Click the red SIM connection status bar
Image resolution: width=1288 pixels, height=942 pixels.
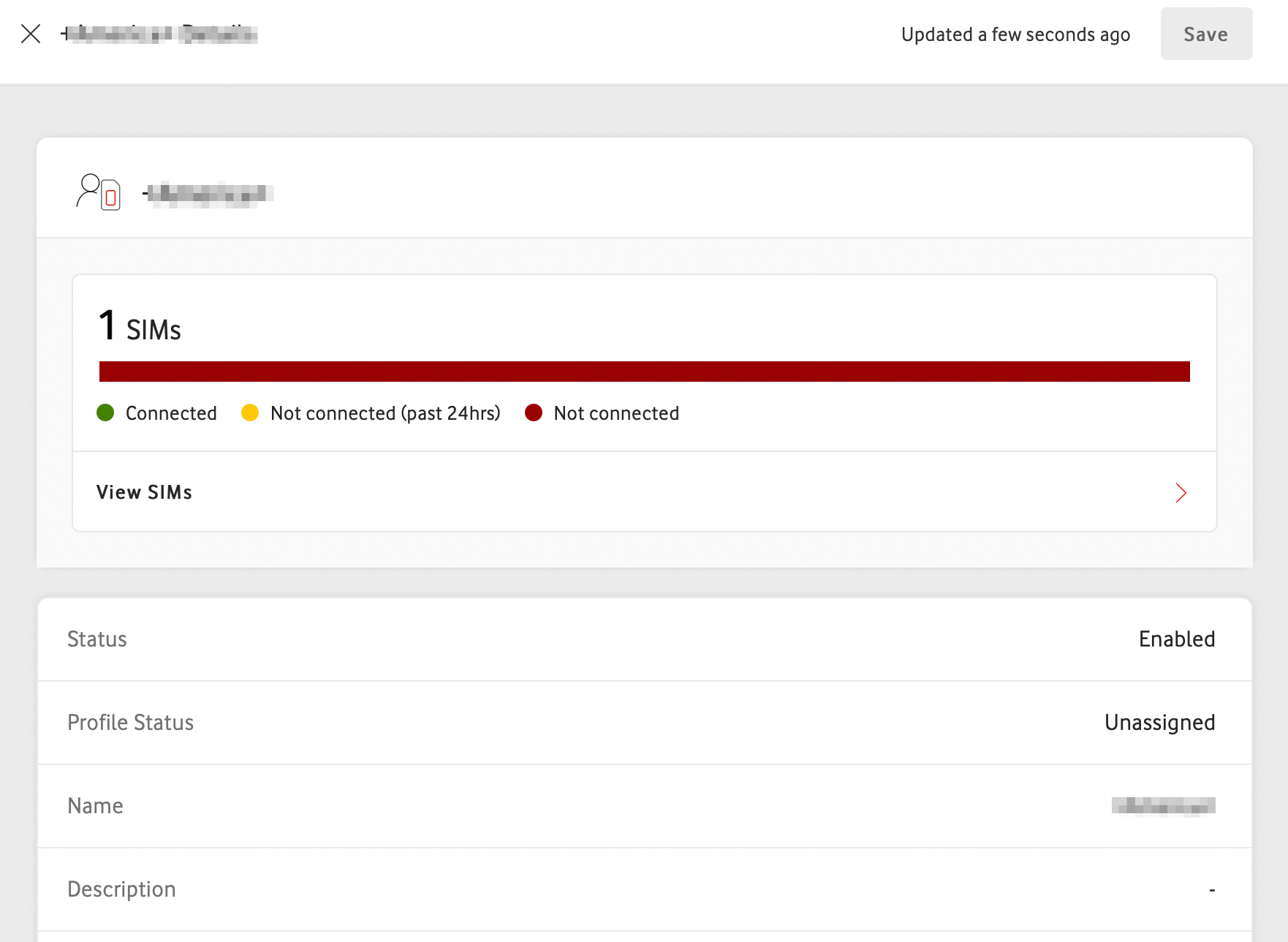coord(645,372)
